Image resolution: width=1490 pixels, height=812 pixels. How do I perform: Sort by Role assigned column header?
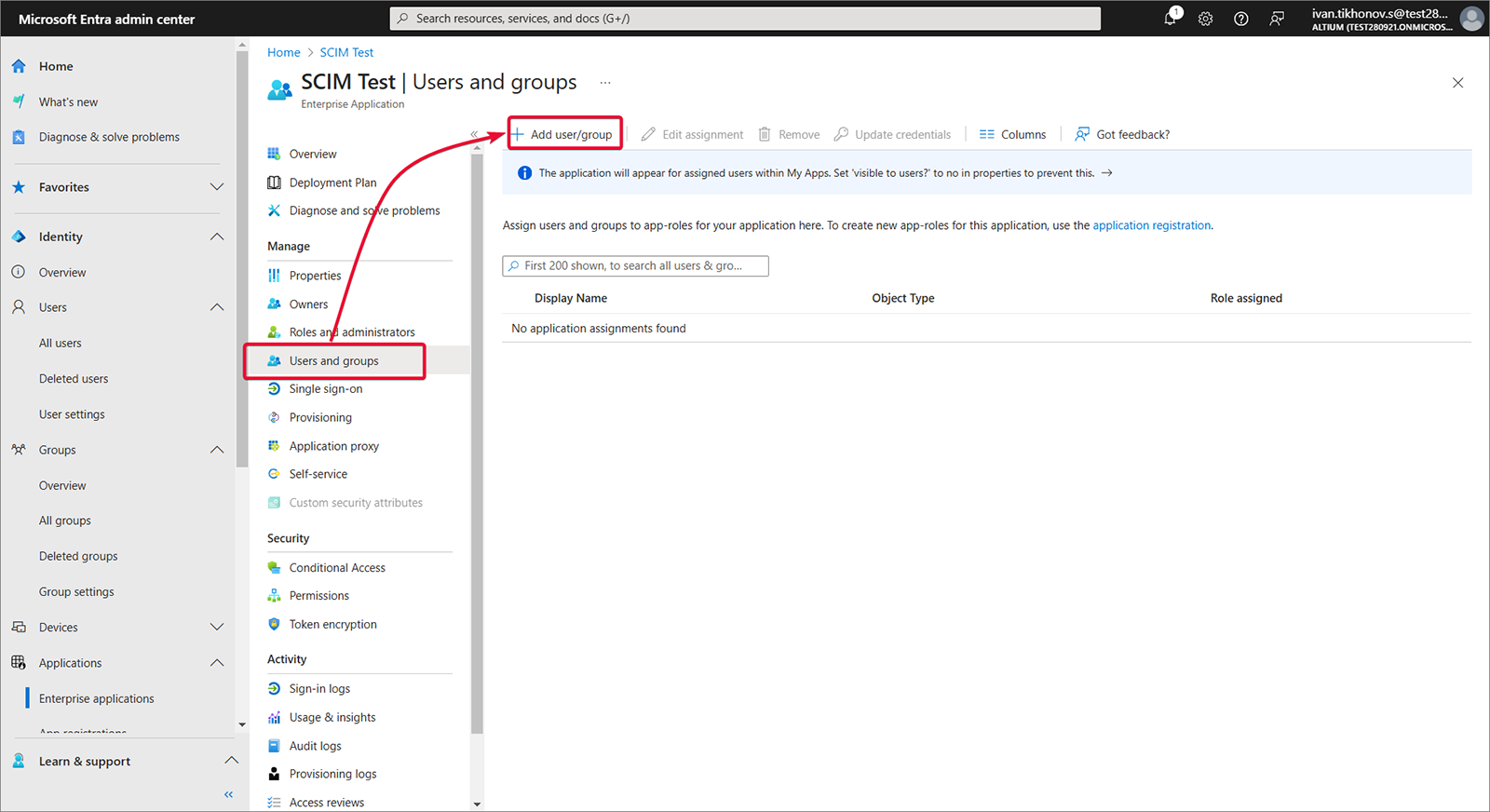[x=1246, y=298]
